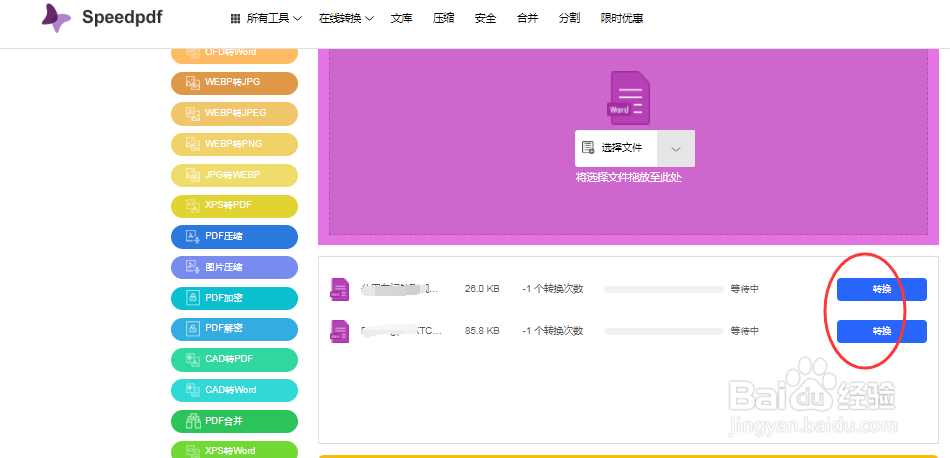The image size is (950, 458).
Task: Click the file icon in 选择文件 button
Action: pyautogui.click(x=588, y=148)
